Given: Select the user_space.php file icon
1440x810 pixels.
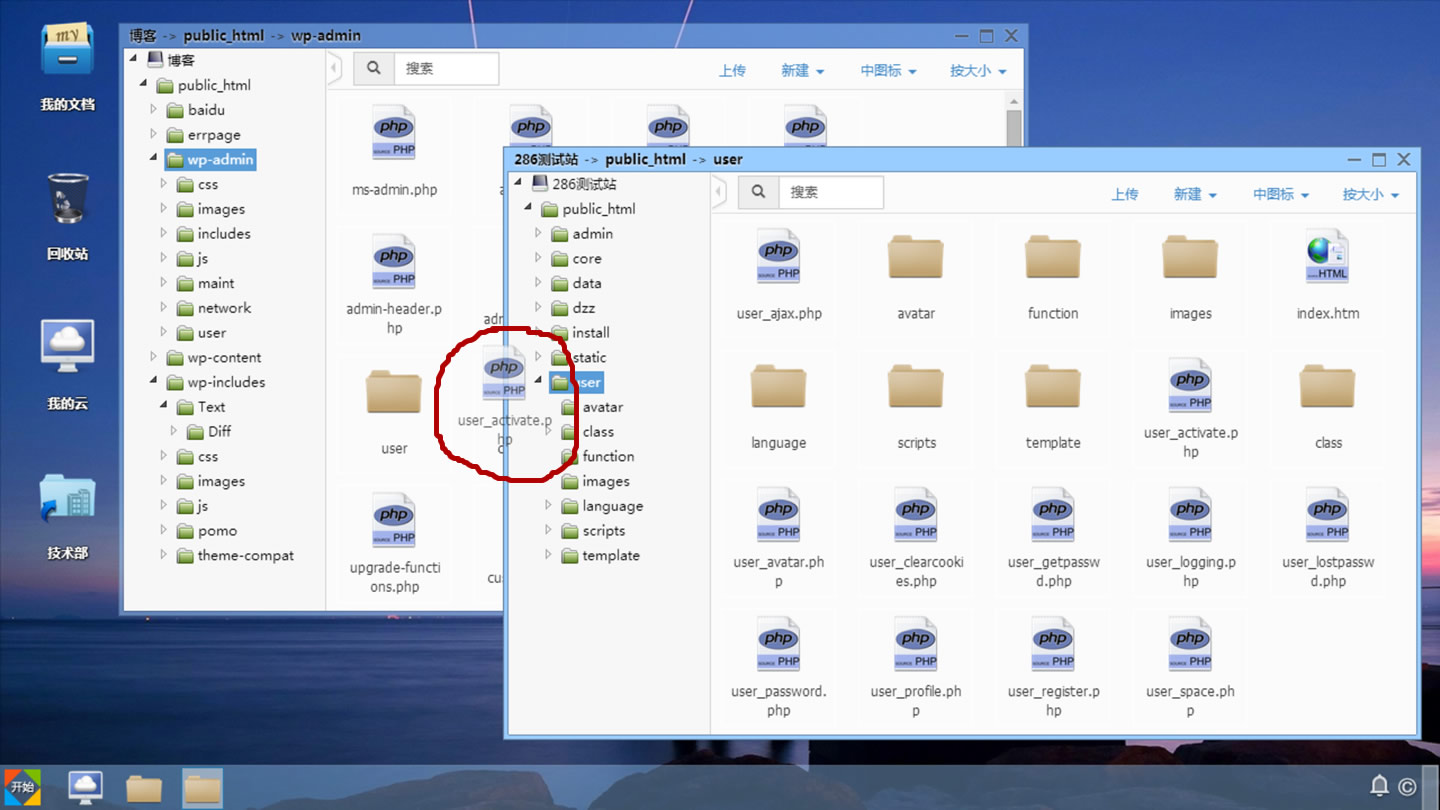Looking at the screenshot, I should pos(1190,644).
